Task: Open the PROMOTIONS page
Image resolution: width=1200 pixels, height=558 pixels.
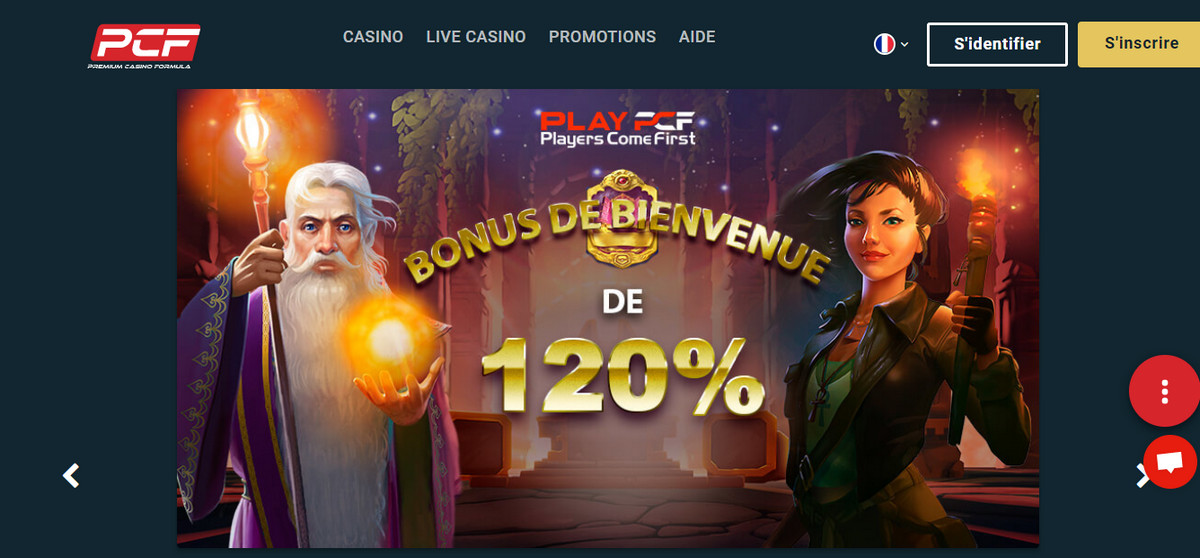Action: coord(602,37)
